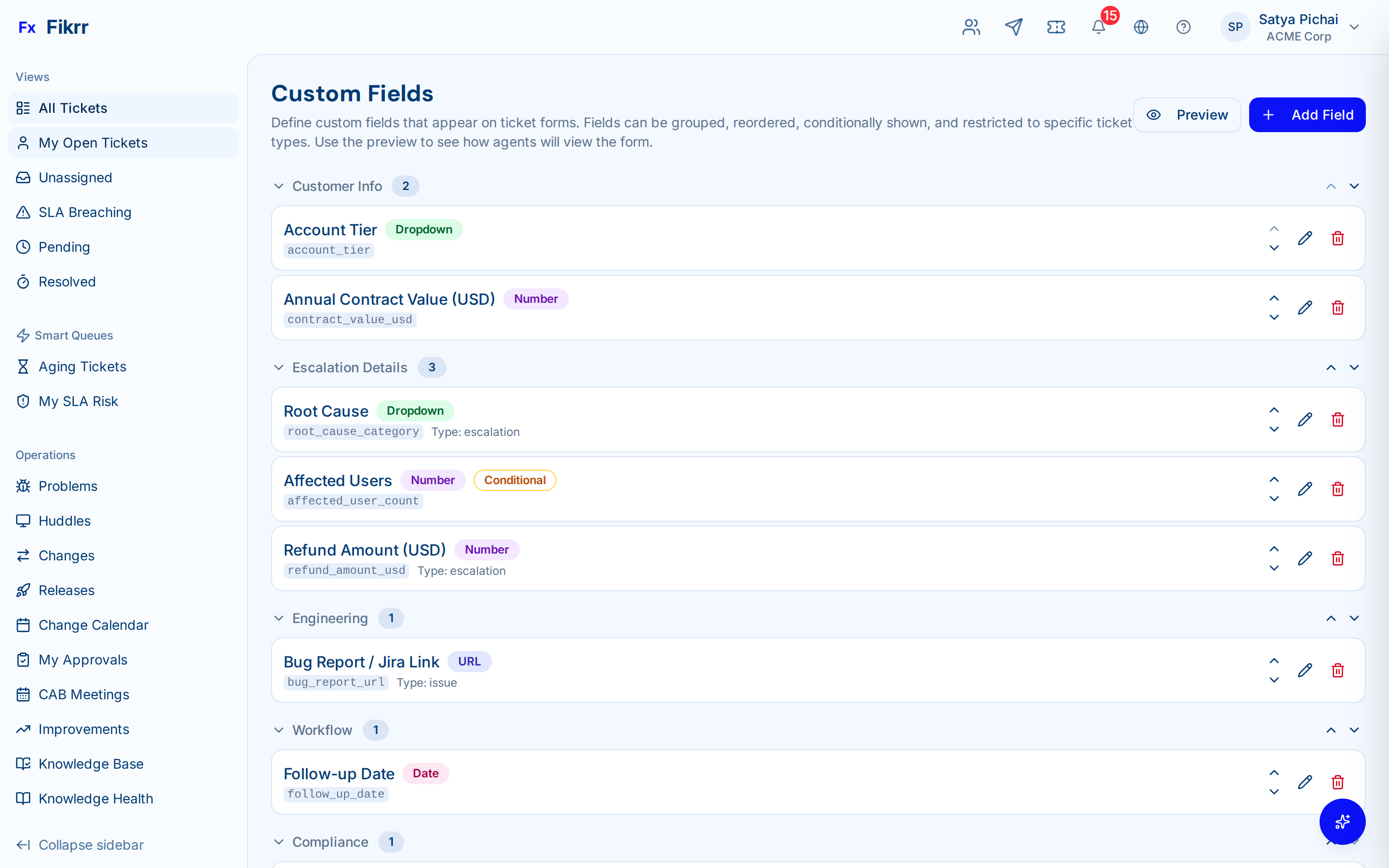Click the paper plane send icon in header
The width and height of the screenshot is (1389, 868).
point(1014,27)
